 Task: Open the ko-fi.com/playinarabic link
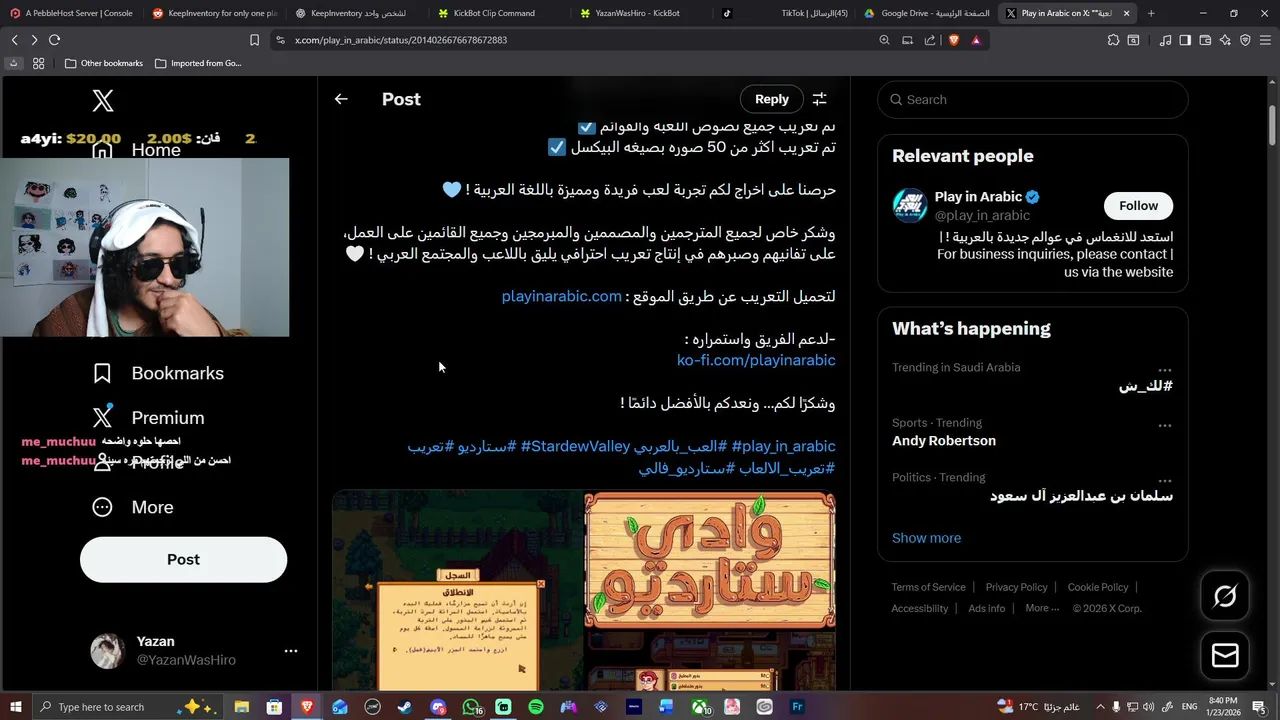click(x=756, y=360)
